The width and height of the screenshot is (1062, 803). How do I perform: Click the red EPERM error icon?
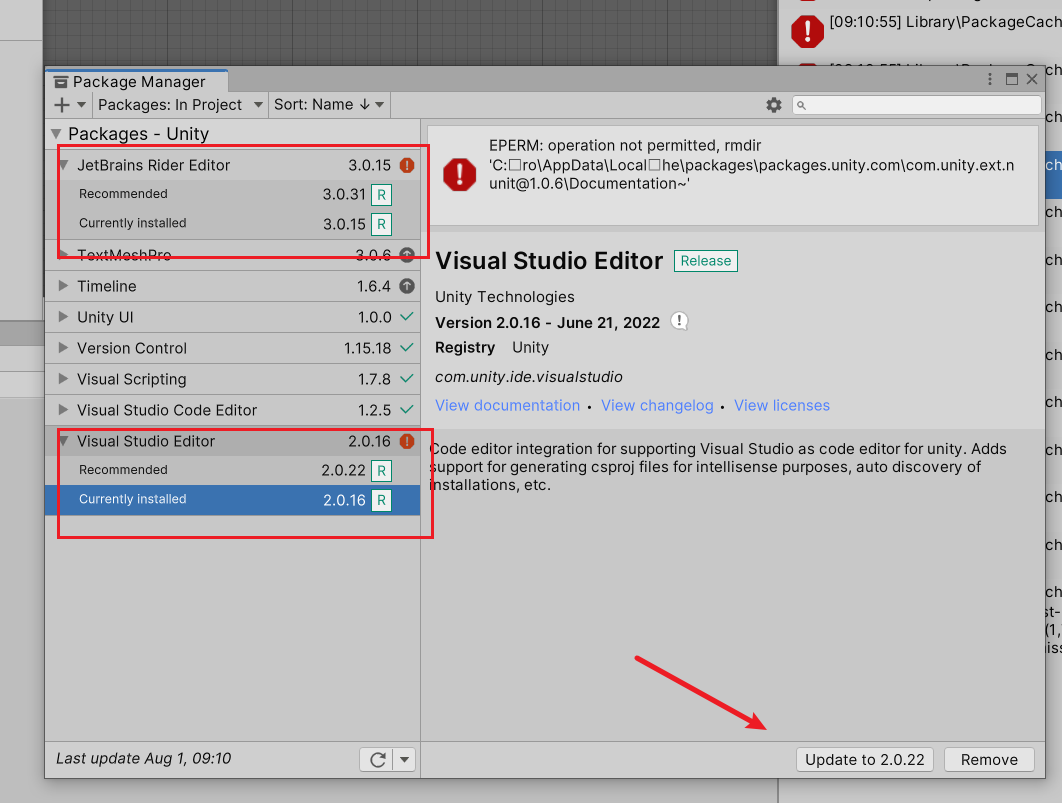click(460, 175)
